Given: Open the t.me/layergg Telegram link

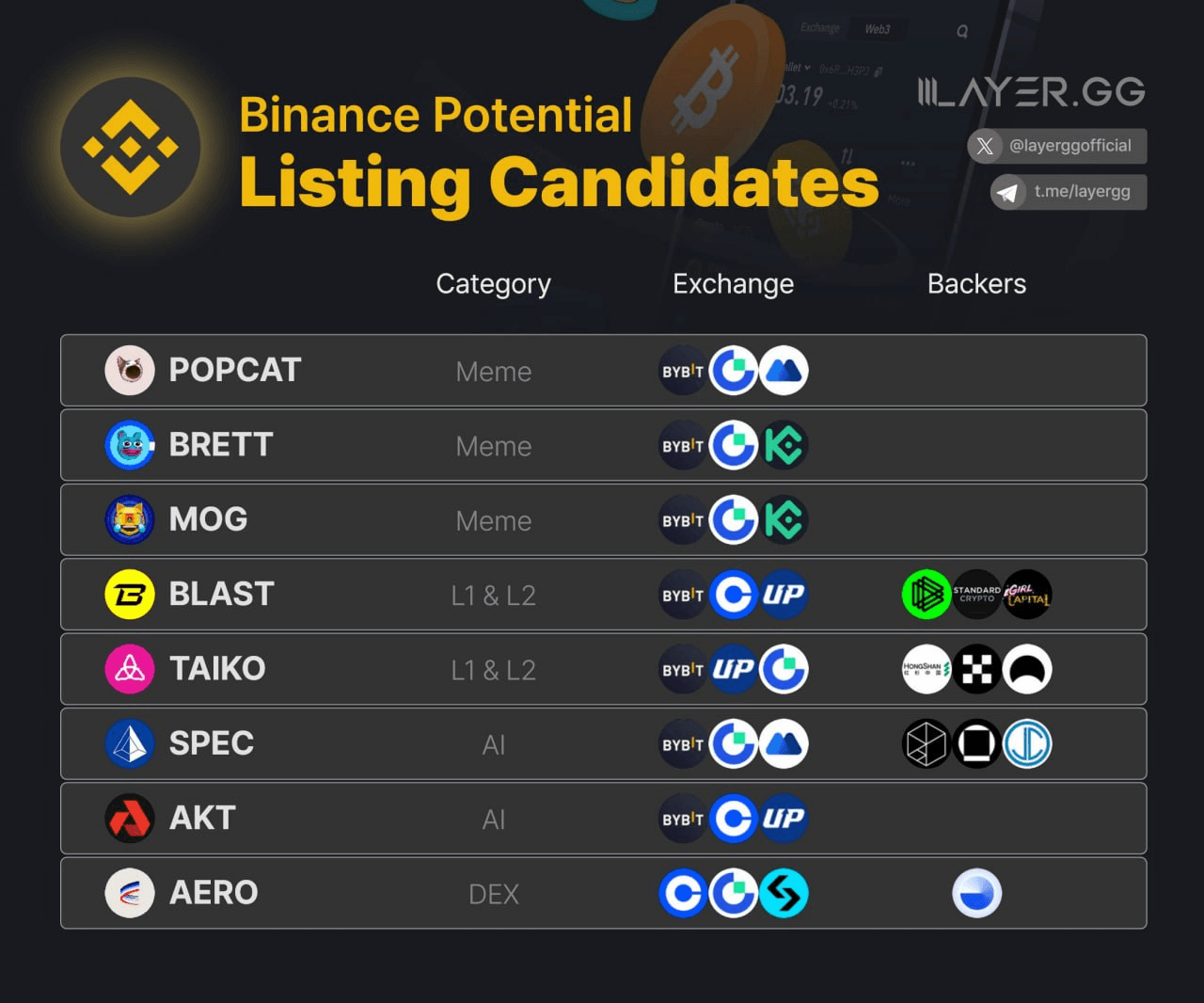Looking at the screenshot, I should 1069,192.
